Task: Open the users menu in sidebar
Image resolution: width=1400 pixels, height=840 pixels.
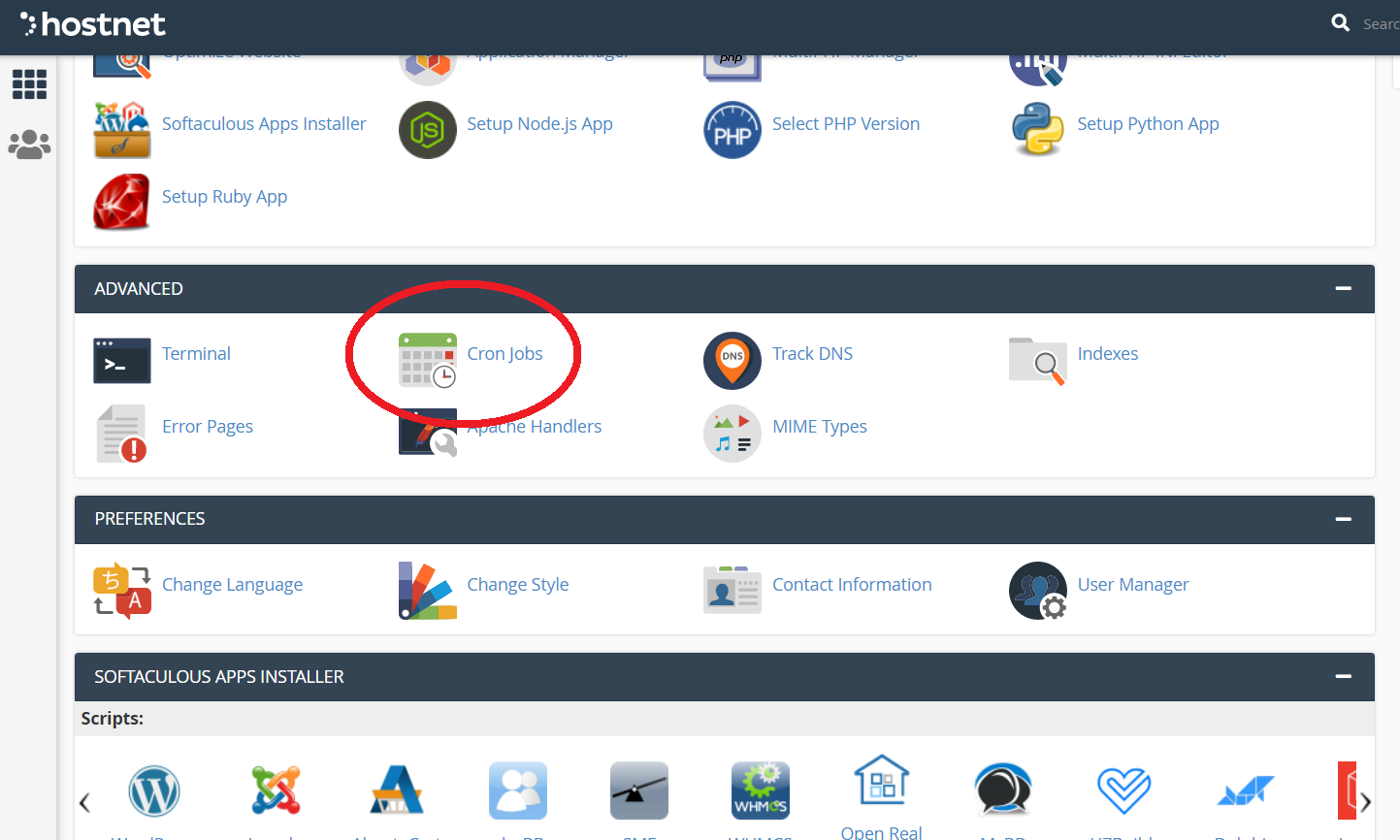Action: pyautogui.click(x=29, y=145)
